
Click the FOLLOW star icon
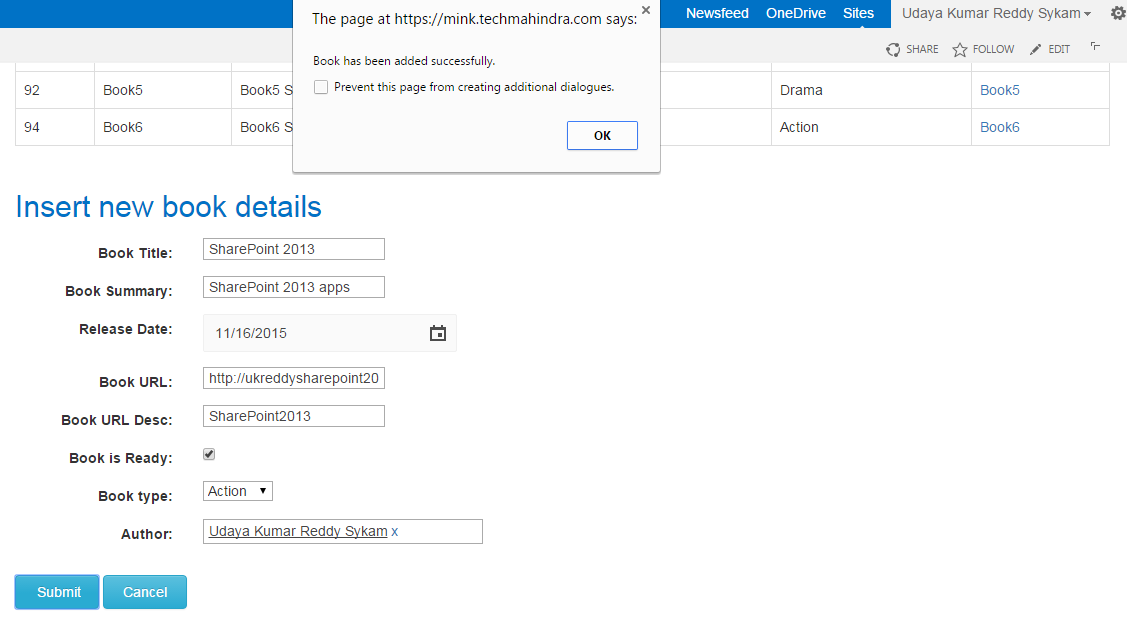[x=982, y=48]
